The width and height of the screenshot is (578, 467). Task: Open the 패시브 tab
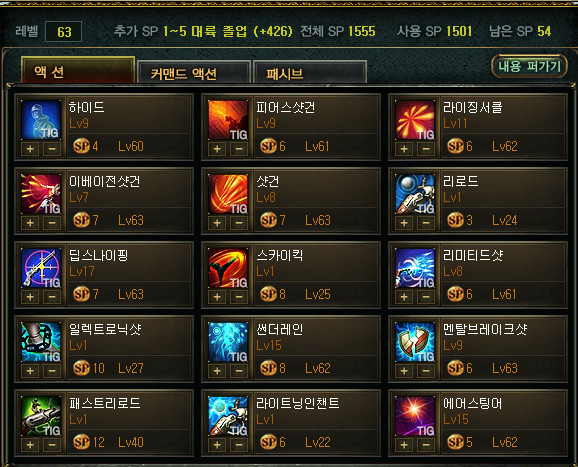(x=310, y=73)
